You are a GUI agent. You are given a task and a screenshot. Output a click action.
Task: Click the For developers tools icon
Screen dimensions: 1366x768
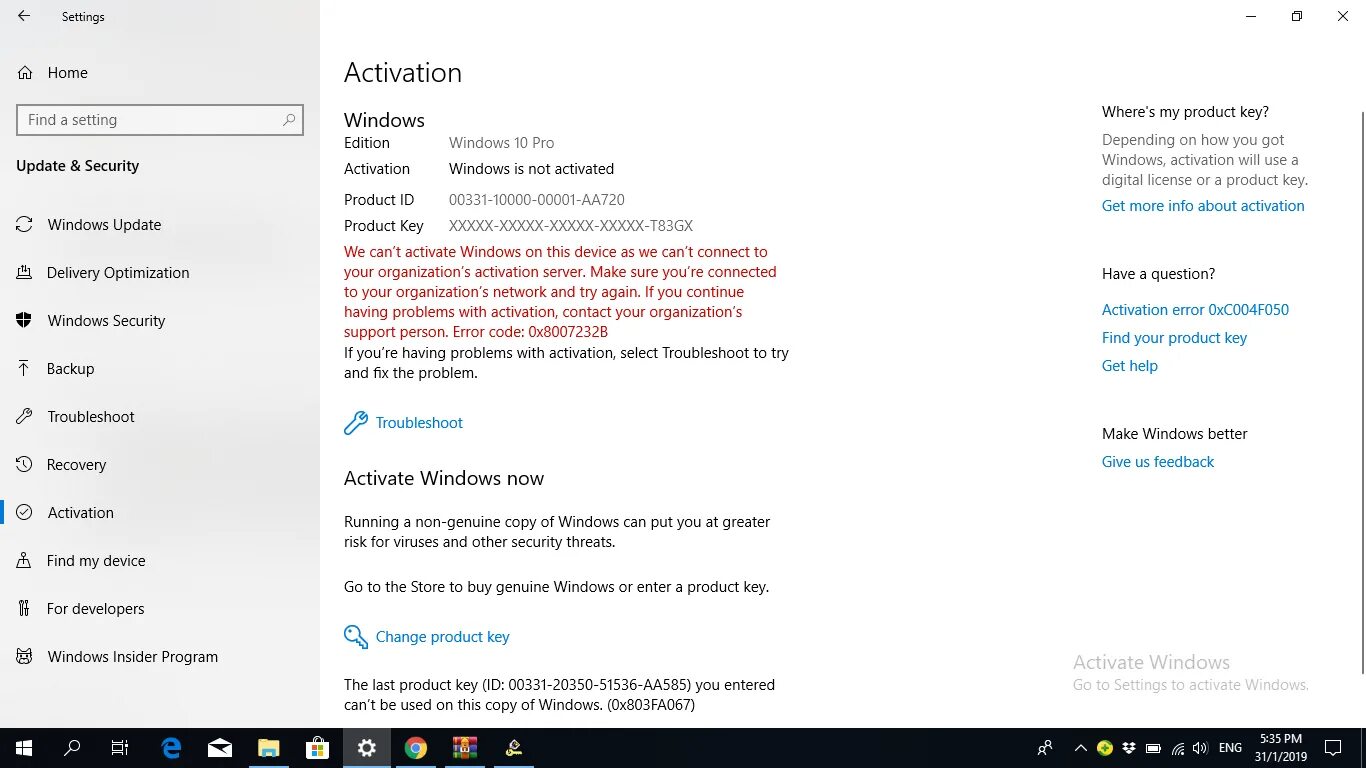(x=24, y=608)
